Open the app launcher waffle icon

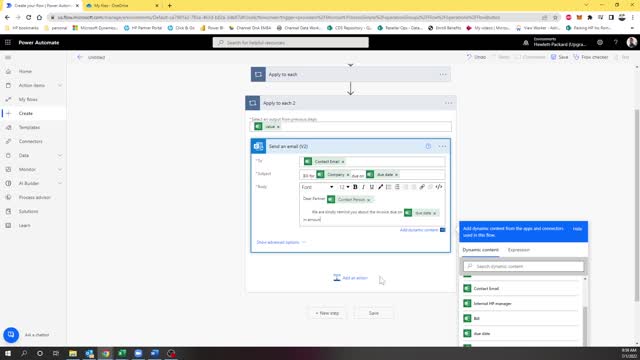tap(8, 42)
